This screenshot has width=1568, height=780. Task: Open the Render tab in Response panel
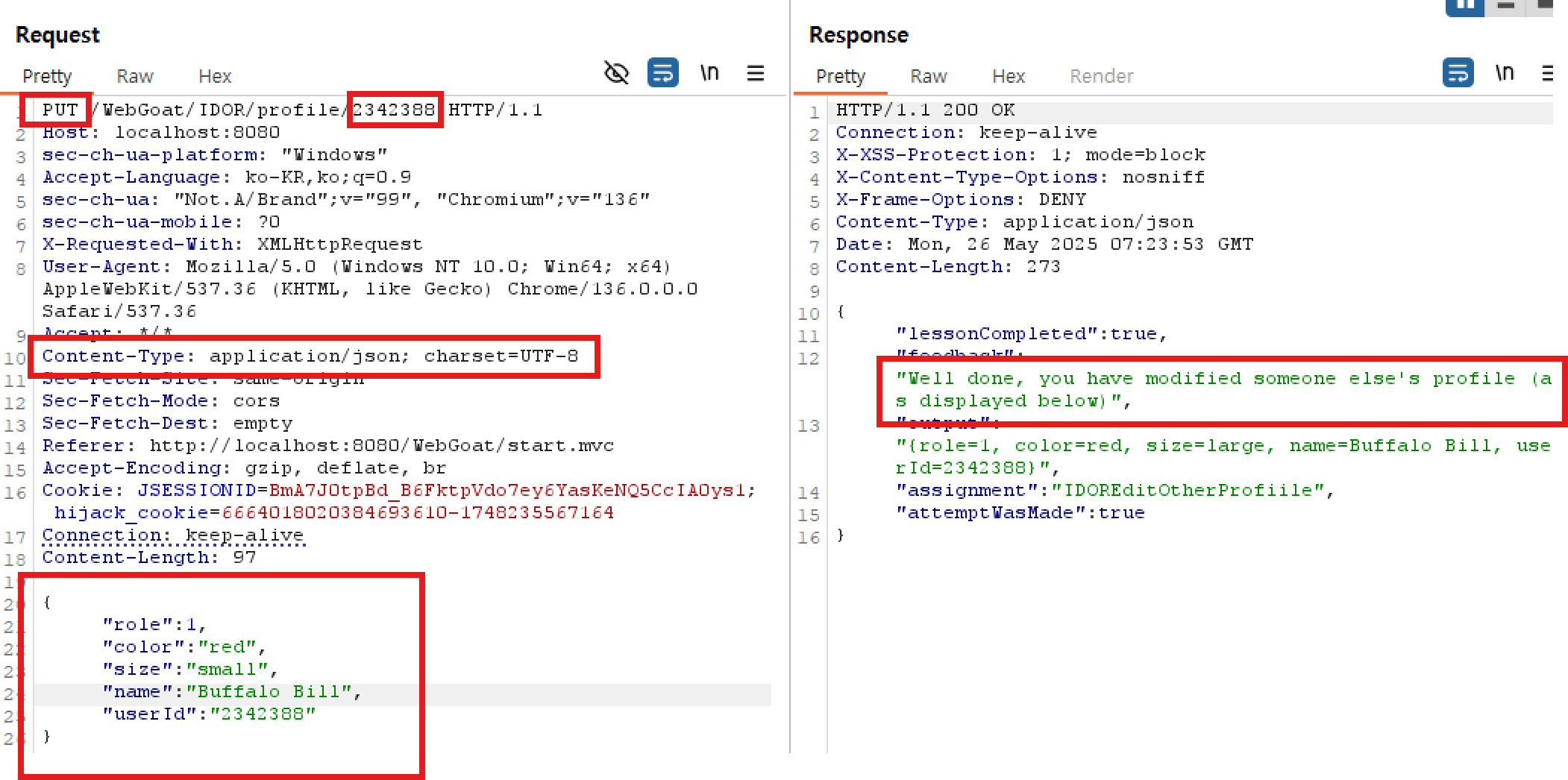(1101, 76)
